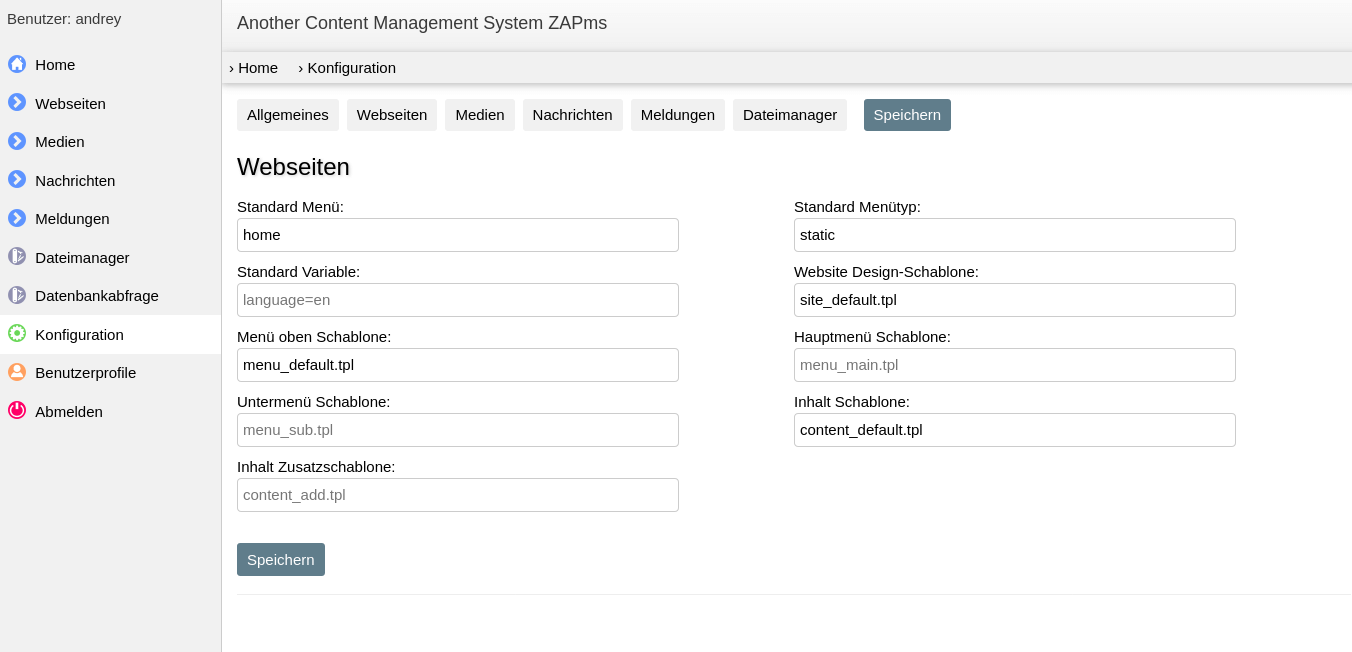The width and height of the screenshot is (1352, 652).
Task: Click the 'Inhalt Zusatzschablone:' label
Action: click(316, 467)
